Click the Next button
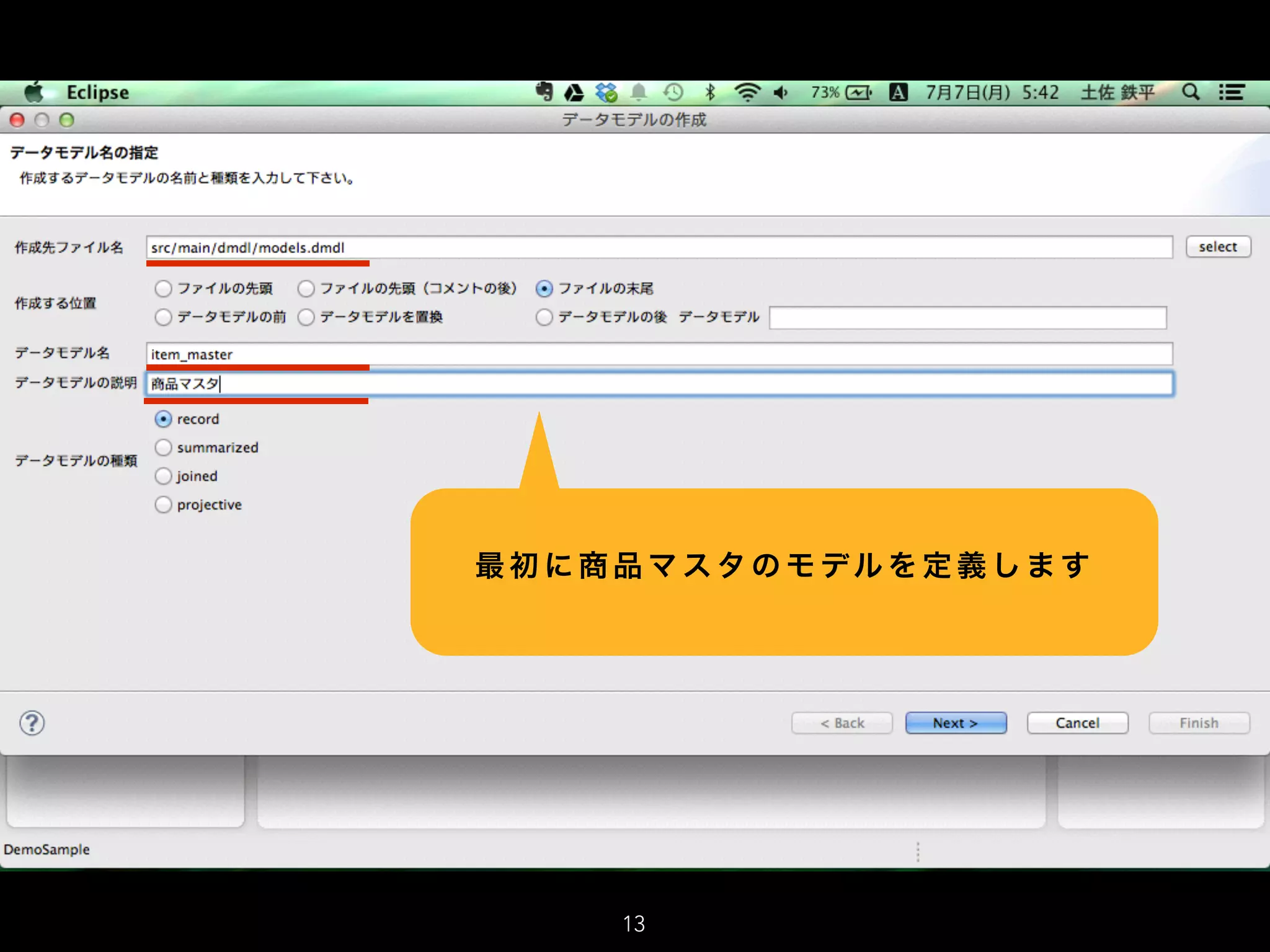 point(955,723)
